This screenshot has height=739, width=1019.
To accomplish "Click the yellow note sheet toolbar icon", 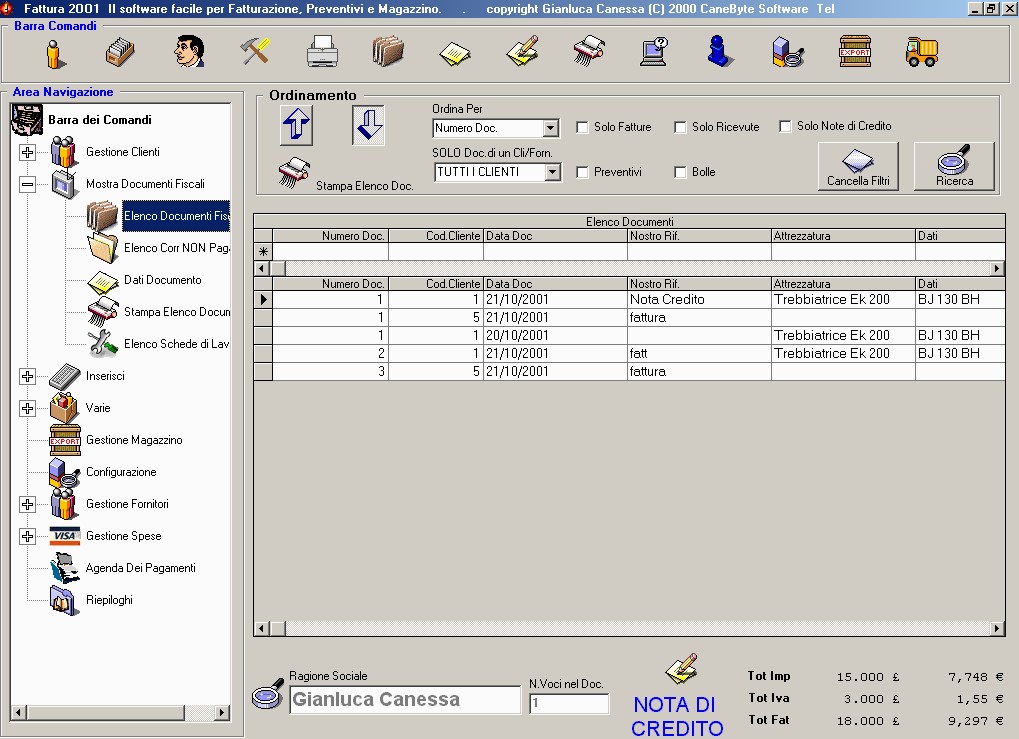I will pyautogui.click(x=455, y=53).
